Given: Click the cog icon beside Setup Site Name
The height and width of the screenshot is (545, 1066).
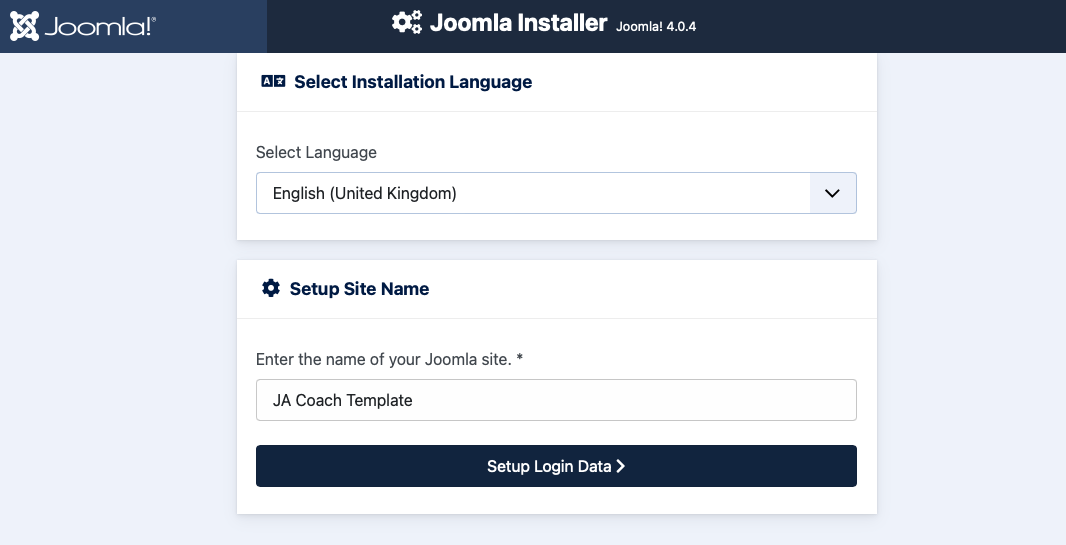Looking at the screenshot, I should click(x=271, y=288).
